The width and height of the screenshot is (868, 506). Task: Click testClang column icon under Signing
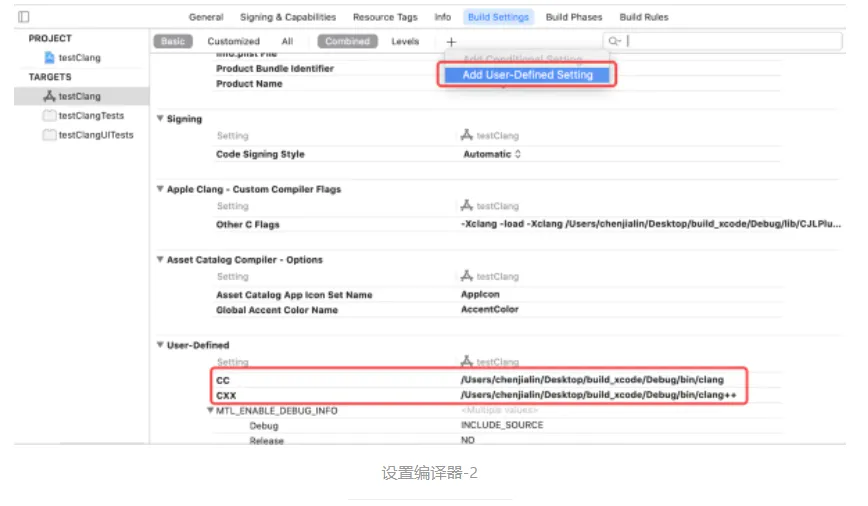click(x=467, y=135)
